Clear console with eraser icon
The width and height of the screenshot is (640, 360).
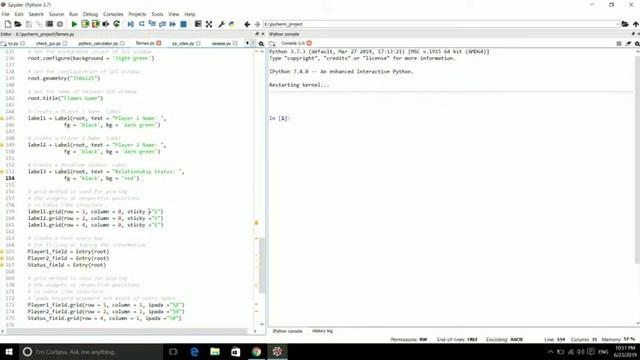click(x=628, y=43)
